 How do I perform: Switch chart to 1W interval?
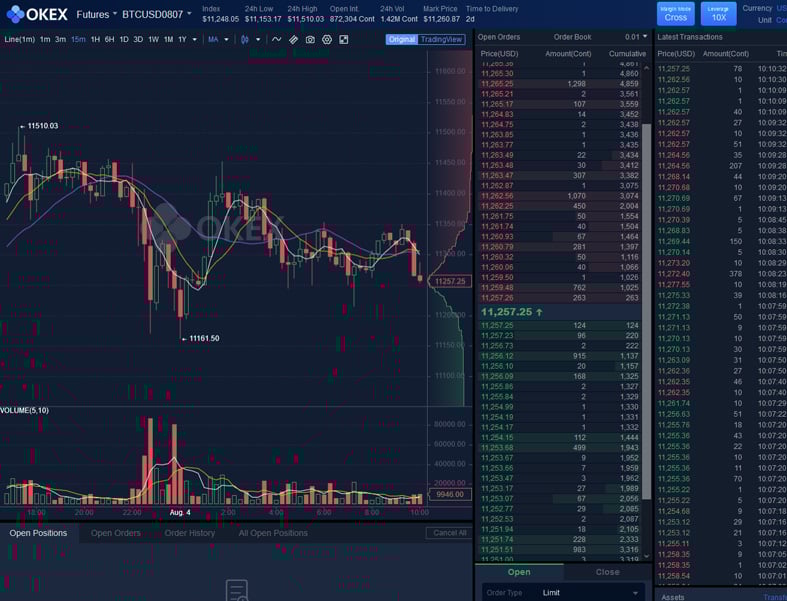154,39
